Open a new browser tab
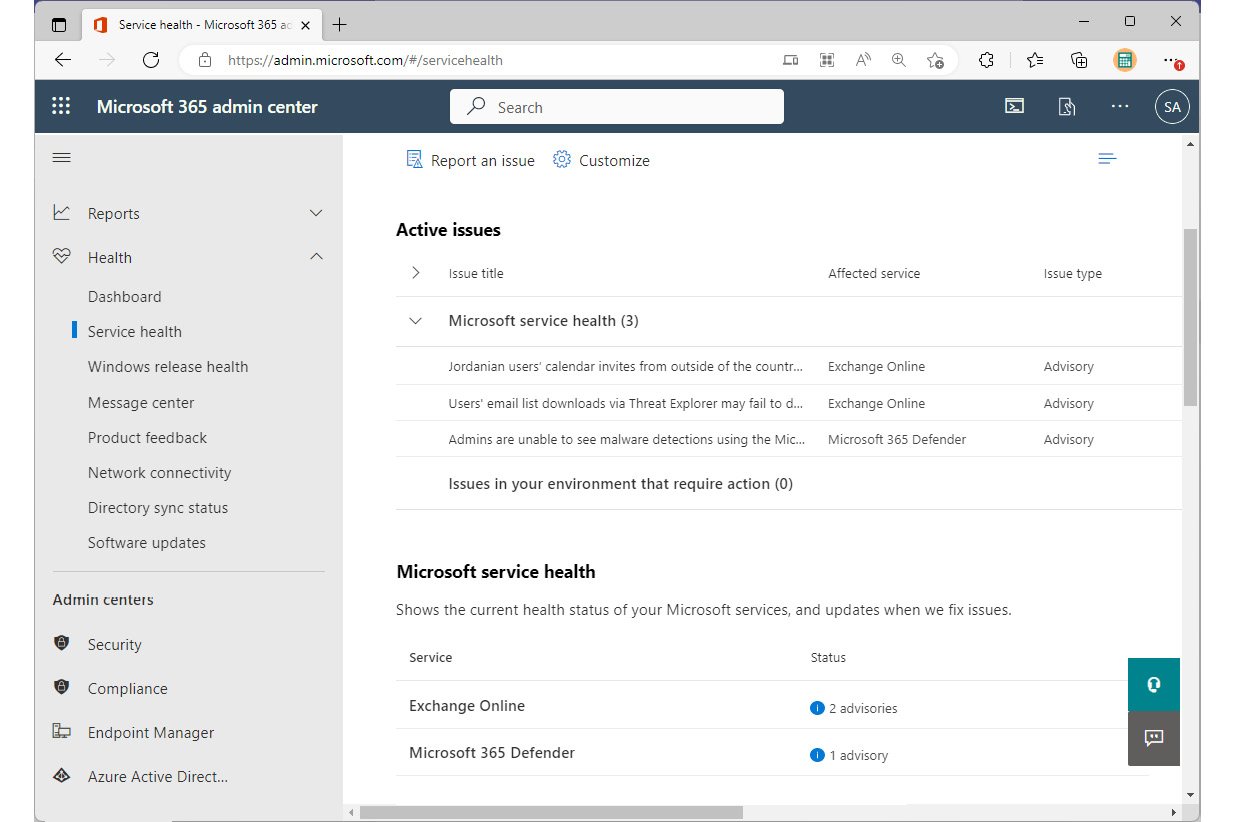The height and width of the screenshot is (822, 1238). click(340, 24)
